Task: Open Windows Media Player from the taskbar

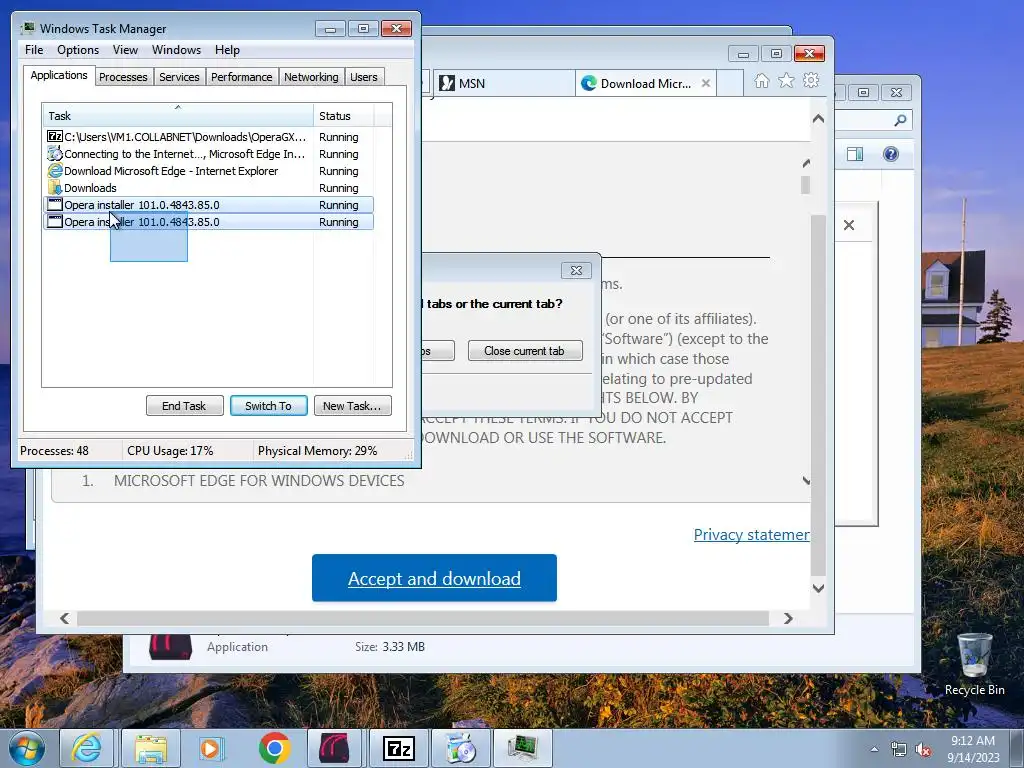Action: click(210, 748)
